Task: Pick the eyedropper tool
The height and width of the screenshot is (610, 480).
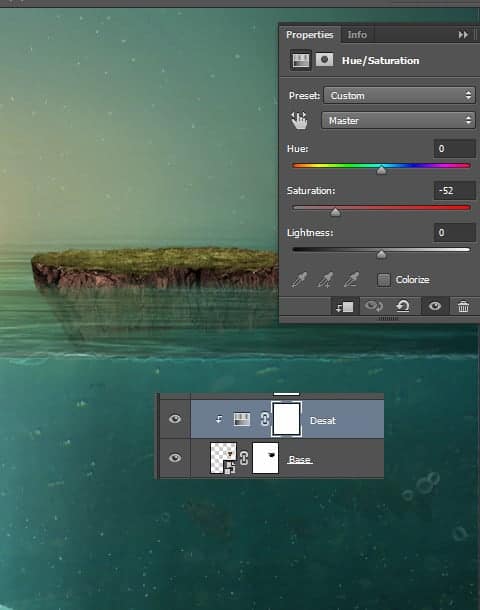Action: coord(299,280)
